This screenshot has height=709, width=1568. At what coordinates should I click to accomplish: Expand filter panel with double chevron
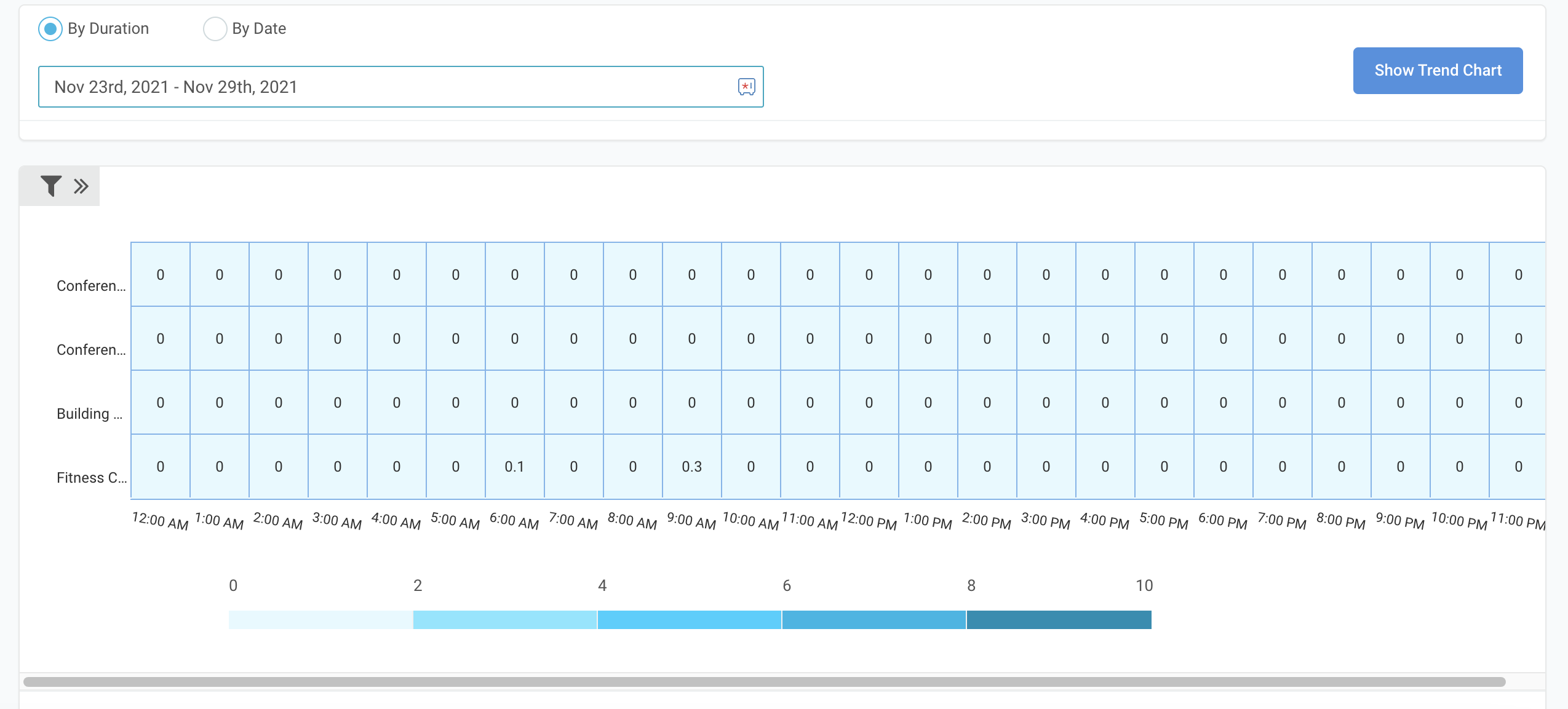81,186
